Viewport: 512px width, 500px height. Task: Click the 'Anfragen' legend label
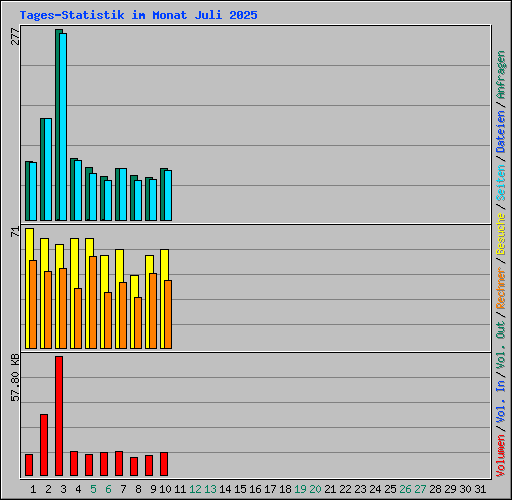coord(501,74)
